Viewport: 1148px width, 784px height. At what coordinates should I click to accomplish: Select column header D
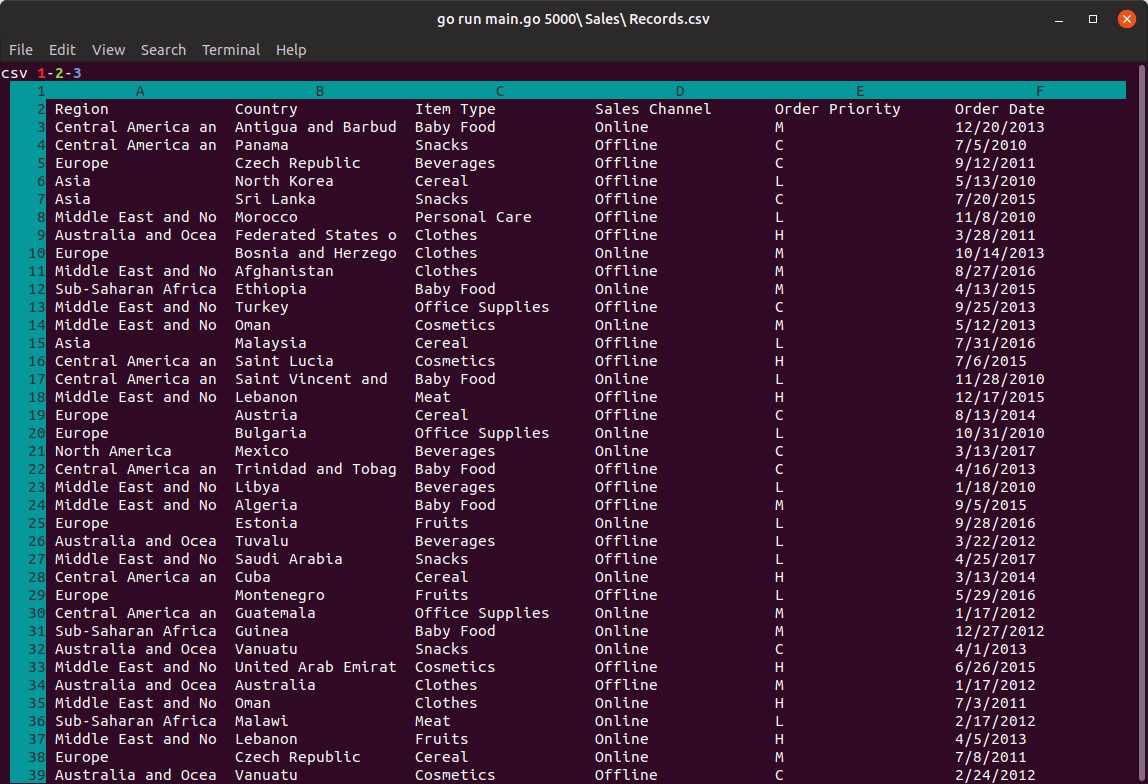[x=680, y=91]
